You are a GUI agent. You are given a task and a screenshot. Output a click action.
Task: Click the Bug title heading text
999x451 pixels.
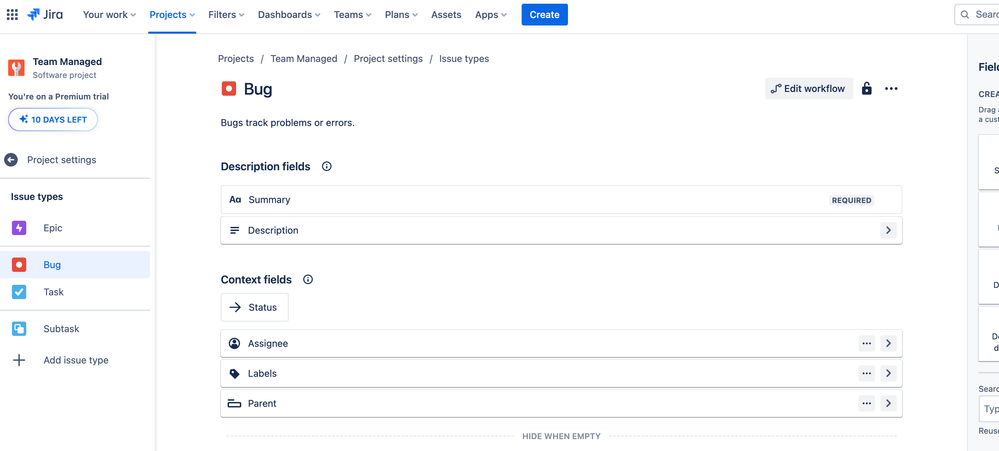point(258,89)
